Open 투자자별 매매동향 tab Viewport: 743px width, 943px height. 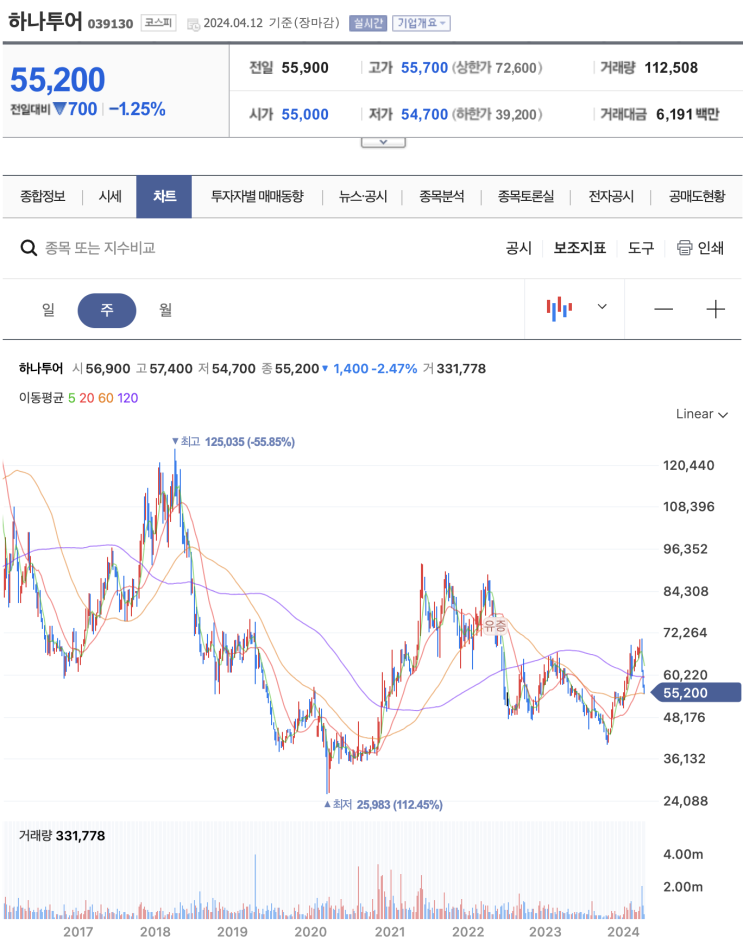pos(257,196)
